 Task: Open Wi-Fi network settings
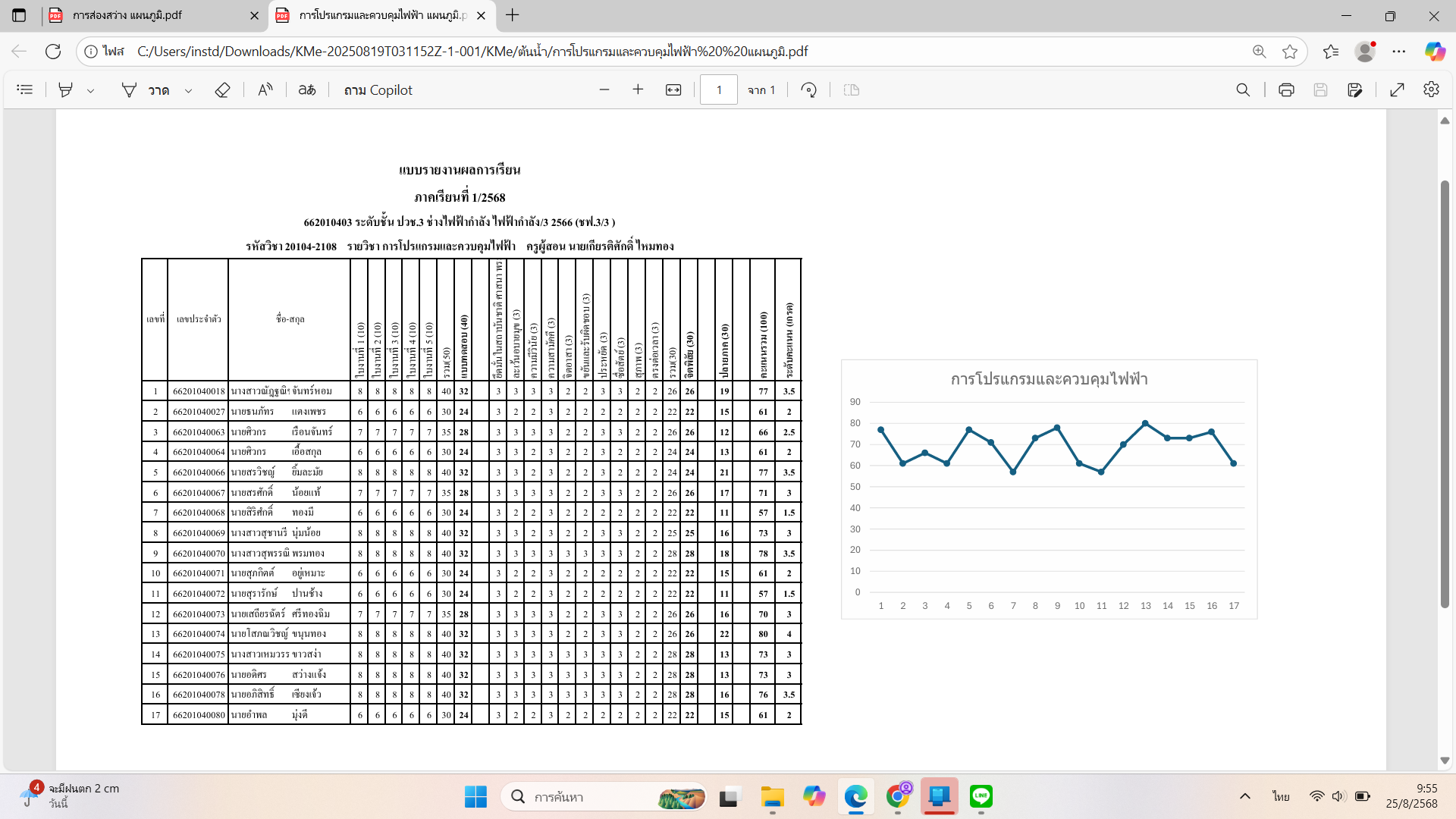pyautogui.click(x=1316, y=796)
